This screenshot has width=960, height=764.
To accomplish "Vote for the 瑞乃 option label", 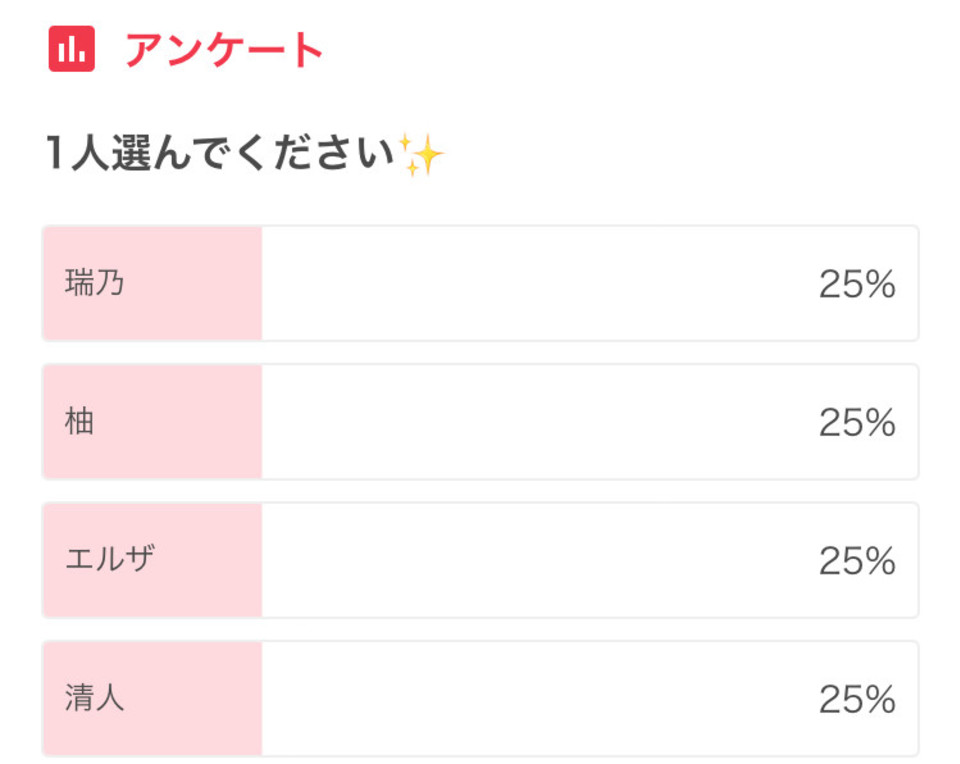I will [x=95, y=283].
